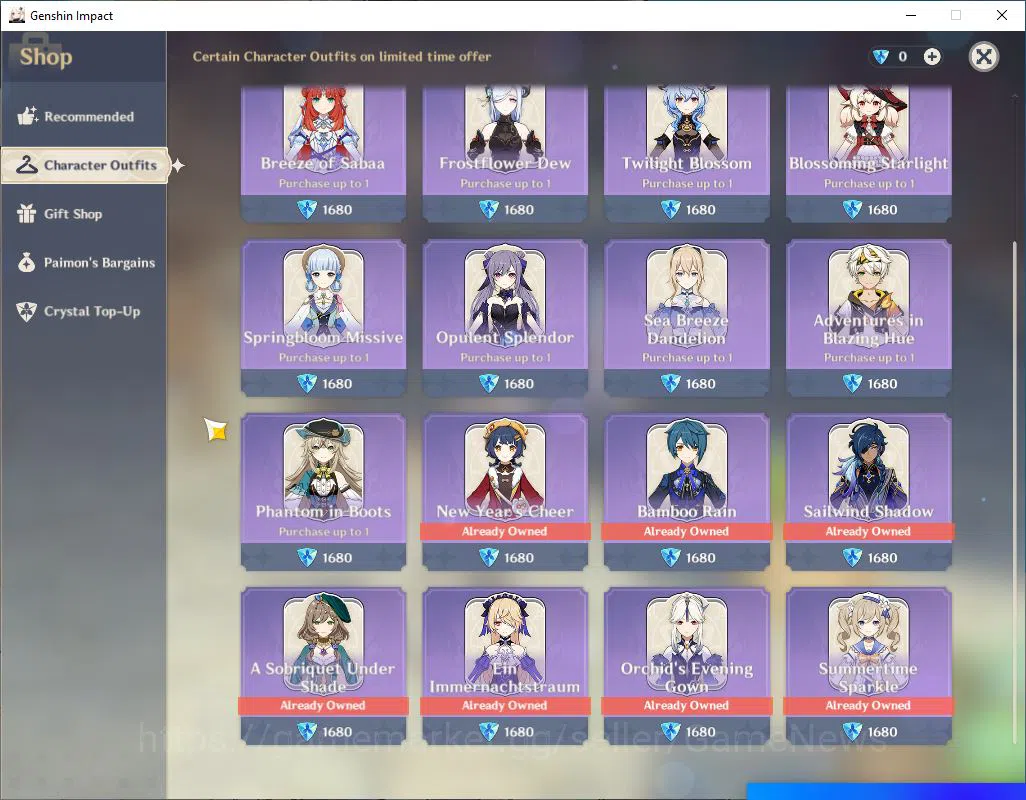Minimize the Genshin Impact window
This screenshot has width=1026, height=800.
[910, 15]
